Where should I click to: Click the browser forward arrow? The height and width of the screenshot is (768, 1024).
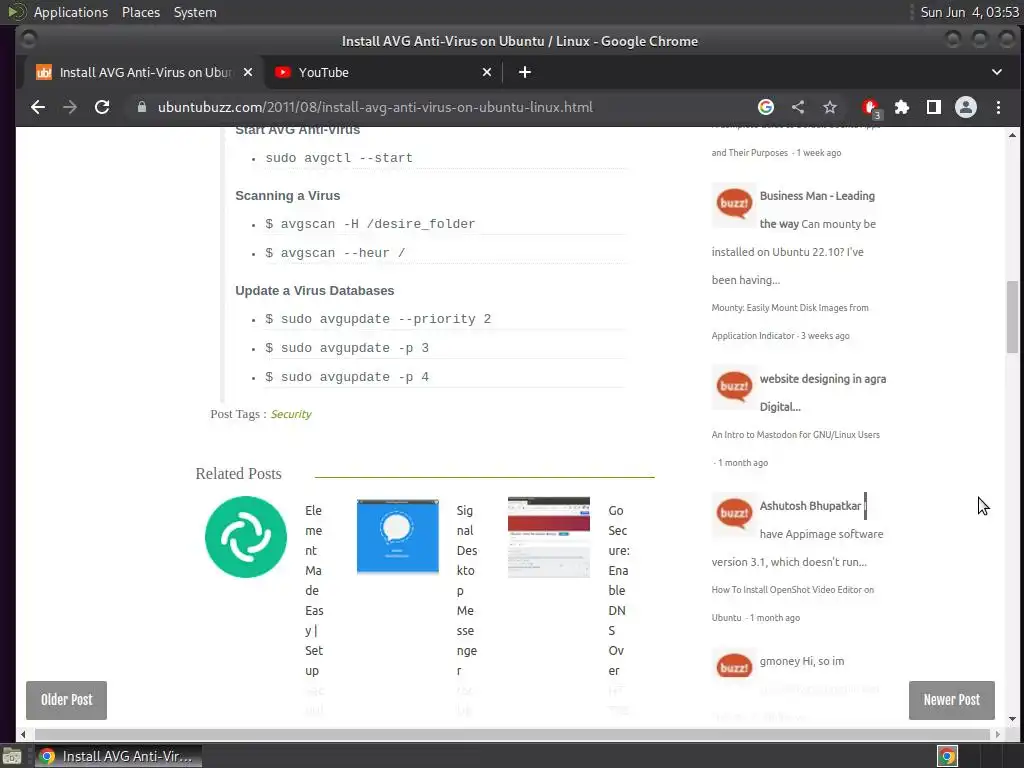pos(70,107)
